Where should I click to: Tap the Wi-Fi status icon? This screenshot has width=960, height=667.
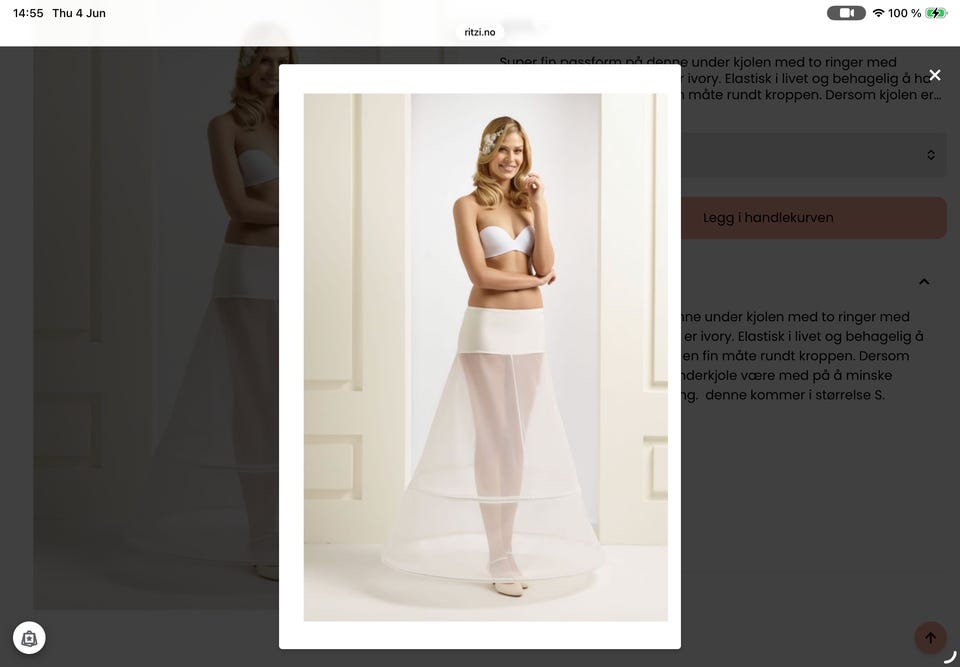tap(879, 13)
